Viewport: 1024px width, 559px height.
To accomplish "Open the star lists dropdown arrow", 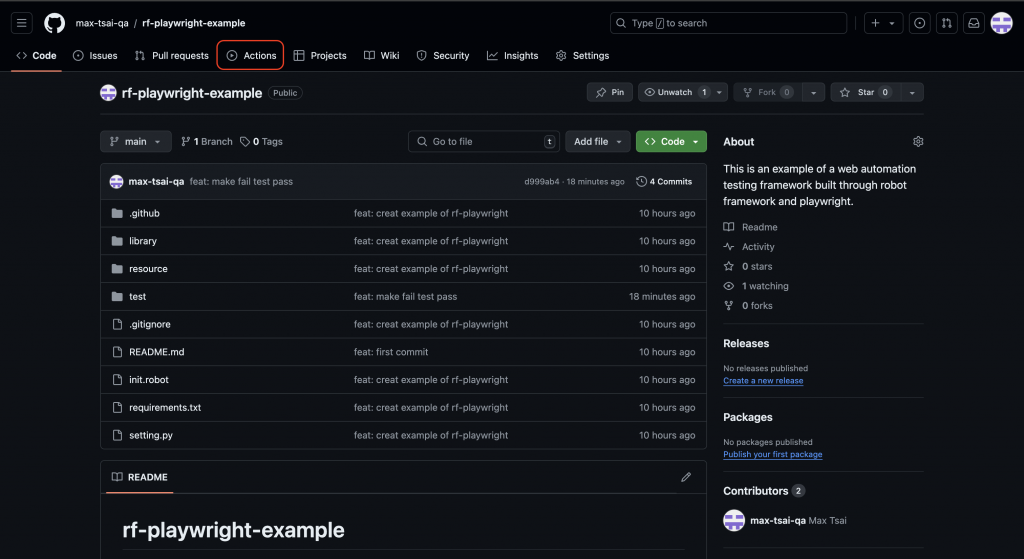I will point(912,92).
